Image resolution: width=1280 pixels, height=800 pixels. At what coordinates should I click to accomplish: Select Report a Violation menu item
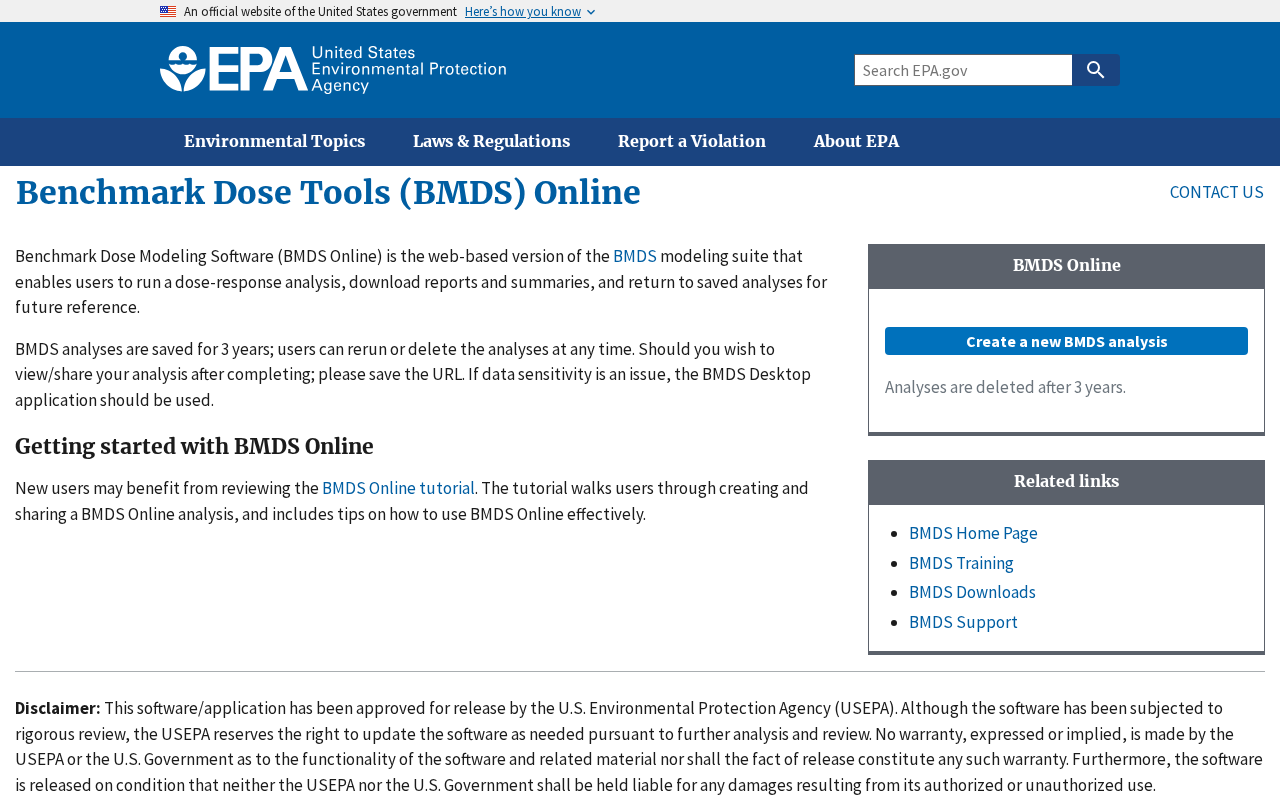pyautogui.click(x=692, y=142)
